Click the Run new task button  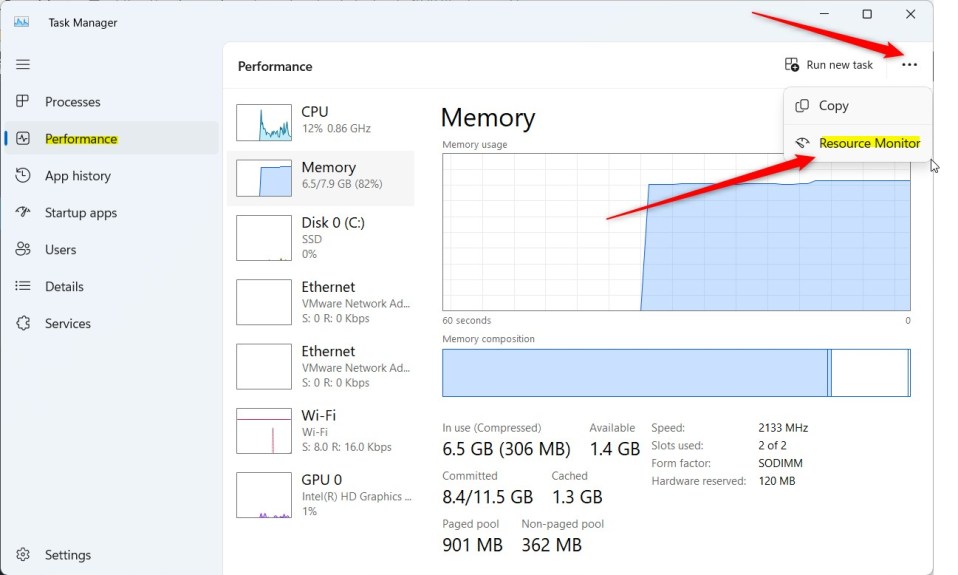(x=829, y=65)
